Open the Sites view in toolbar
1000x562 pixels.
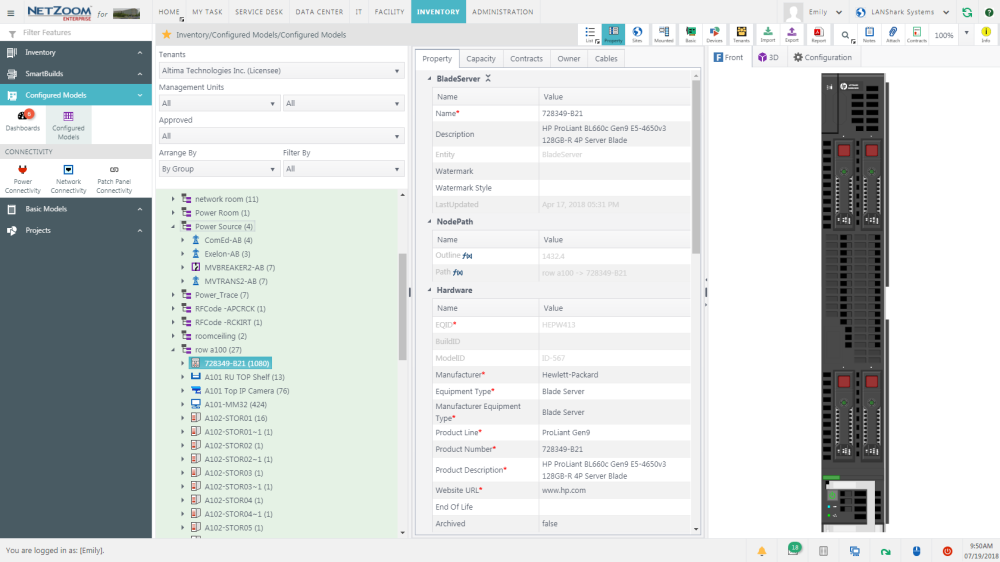[x=638, y=35]
